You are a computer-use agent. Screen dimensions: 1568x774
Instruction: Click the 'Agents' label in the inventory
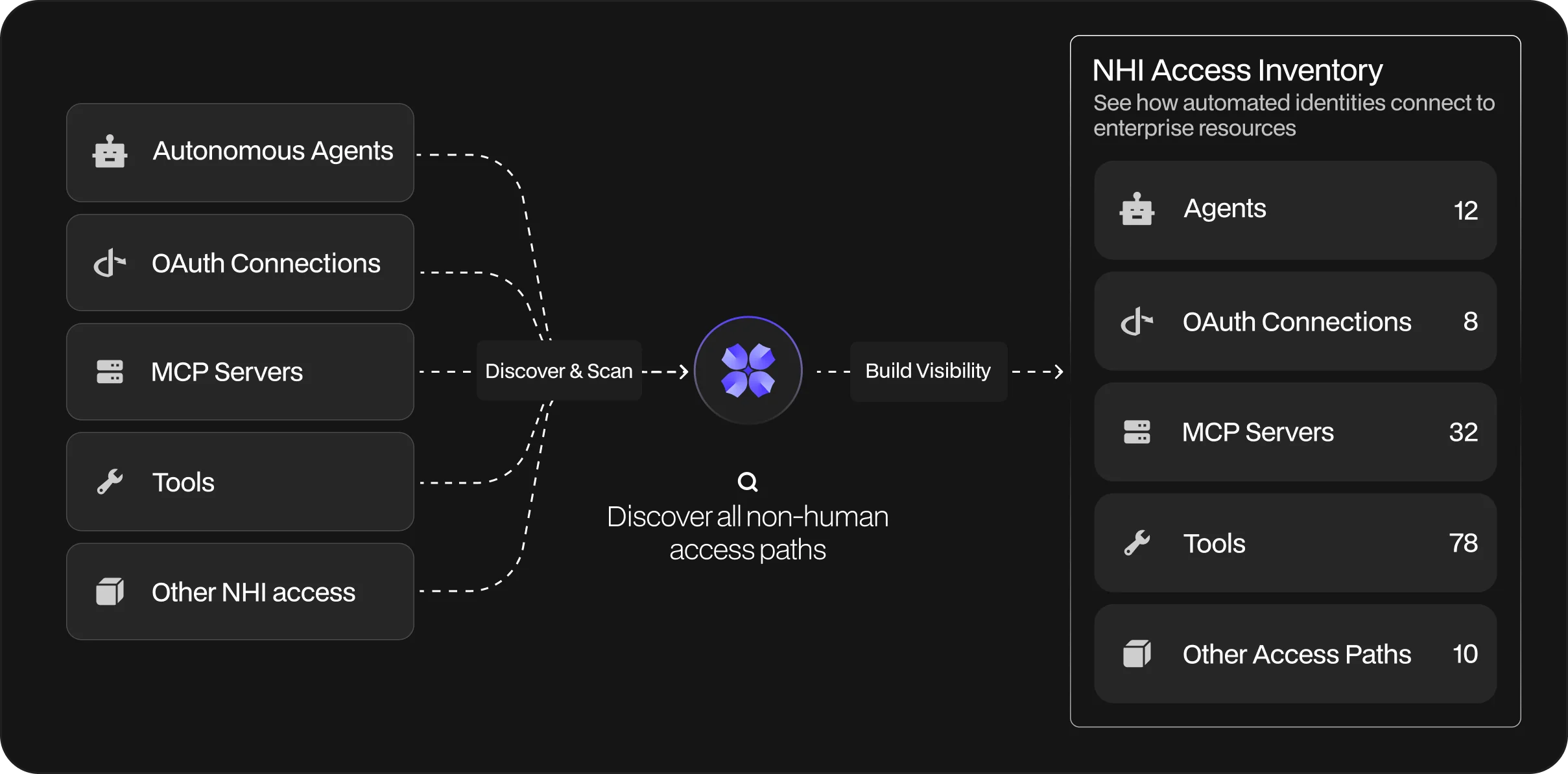[x=1225, y=209]
